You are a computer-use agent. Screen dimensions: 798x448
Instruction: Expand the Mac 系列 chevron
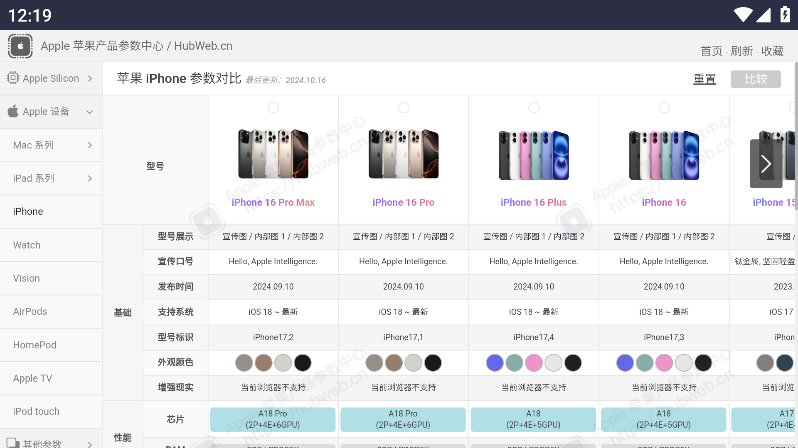coord(90,145)
